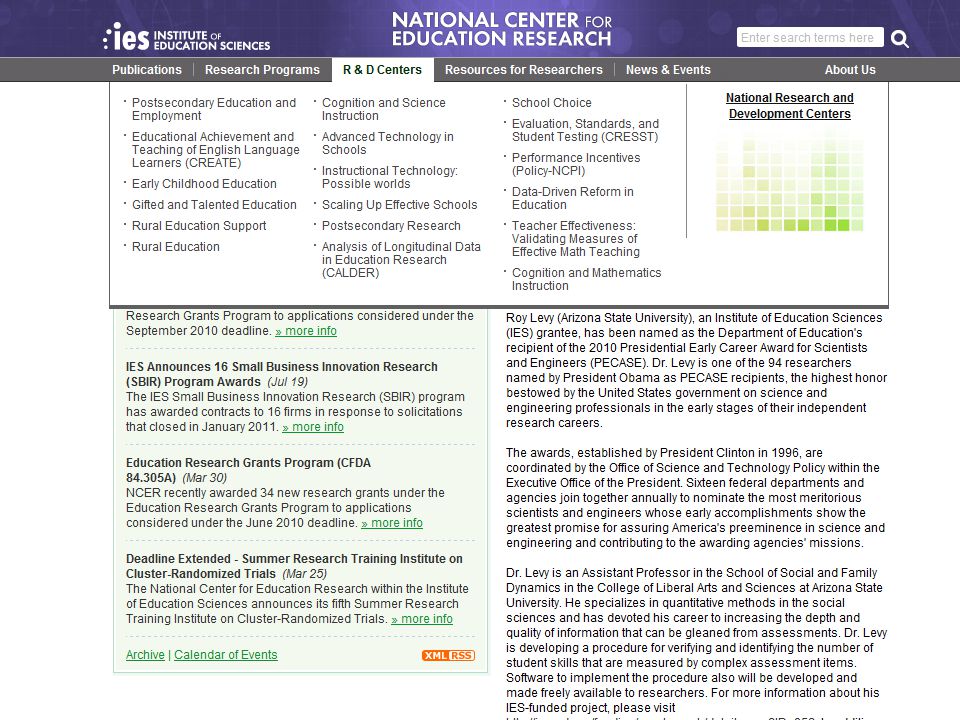Open the Rural Education link

[x=176, y=247]
